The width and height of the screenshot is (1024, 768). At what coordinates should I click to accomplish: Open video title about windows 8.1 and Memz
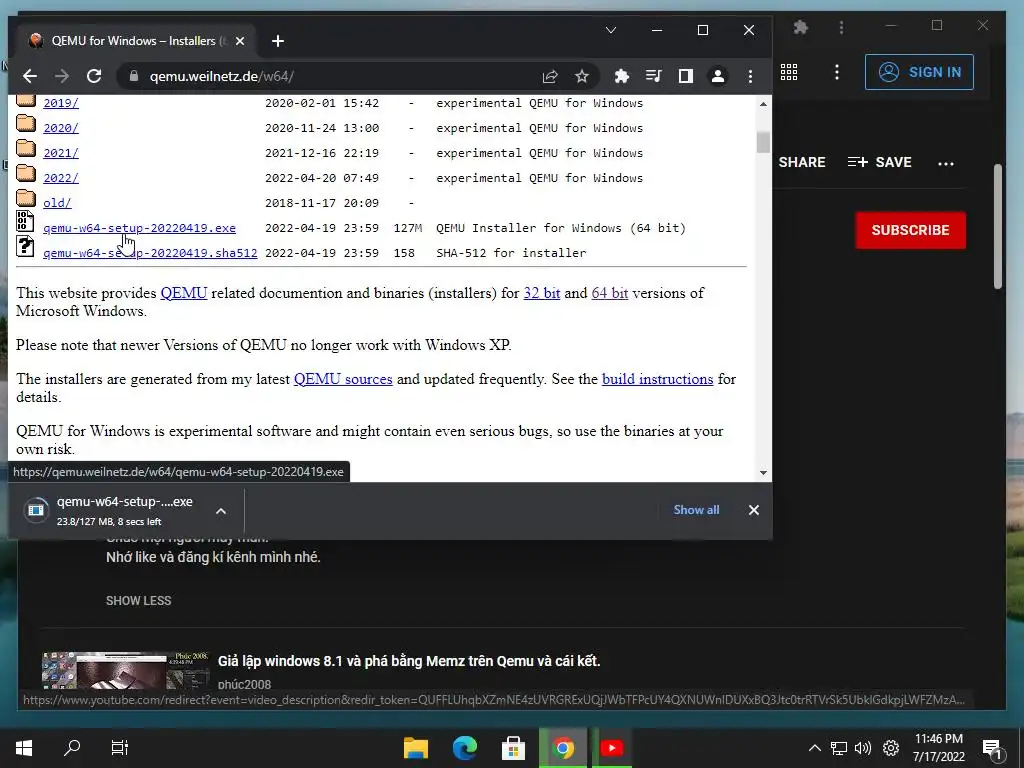pyautogui.click(x=409, y=661)
